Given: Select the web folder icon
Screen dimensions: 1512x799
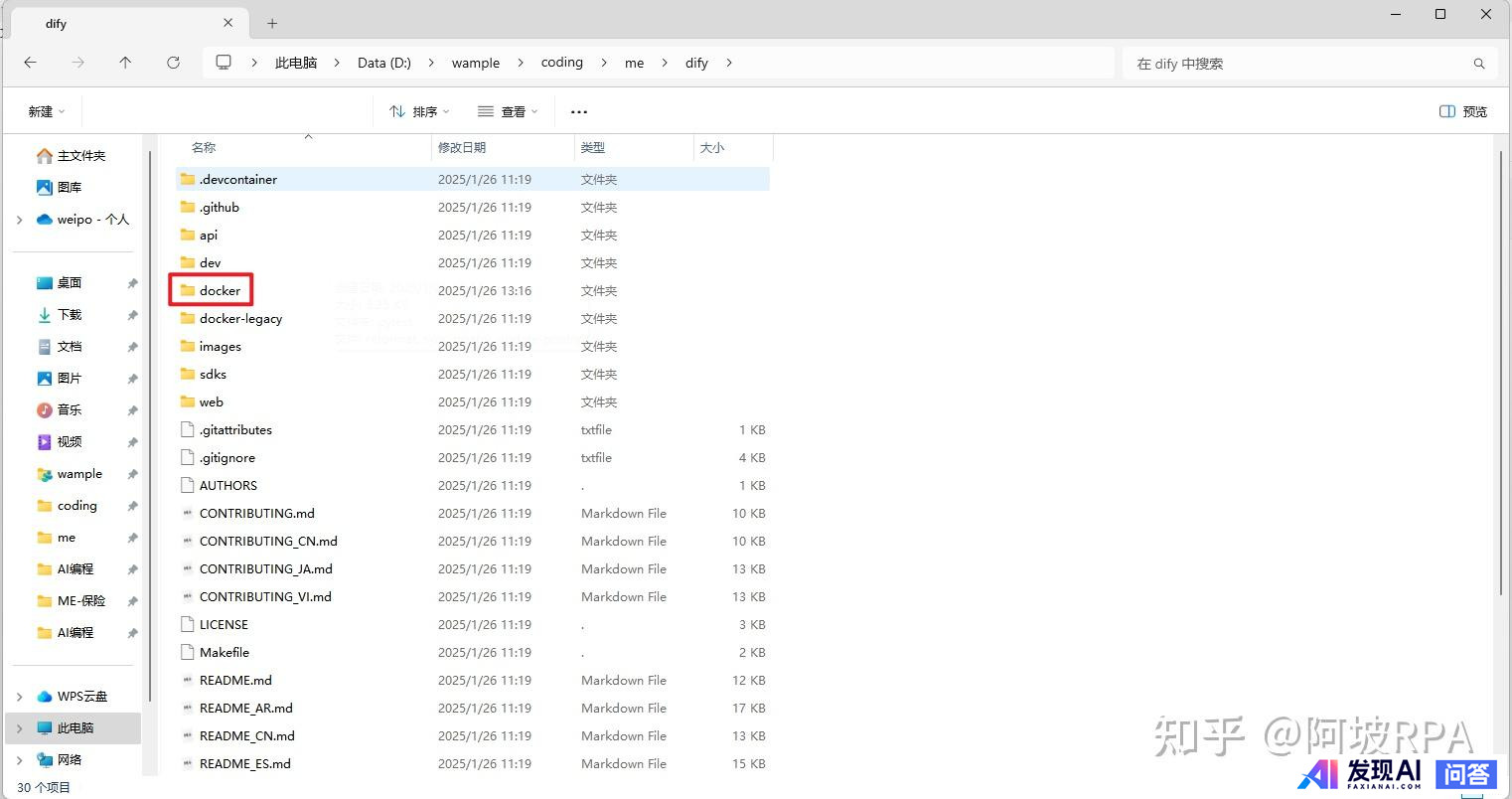Looking at the screenshot, I should 188,401.
